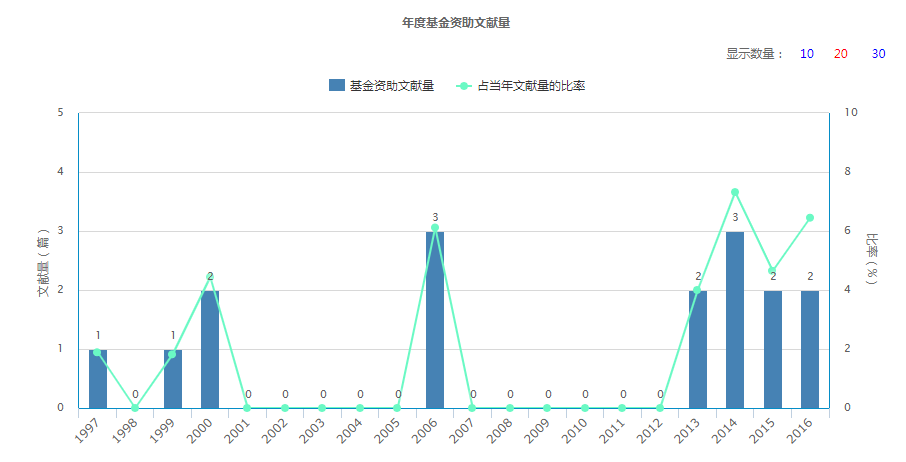Click the 显示数量 label
This screenshot has height=462, width=906.
tap(755, 54)
